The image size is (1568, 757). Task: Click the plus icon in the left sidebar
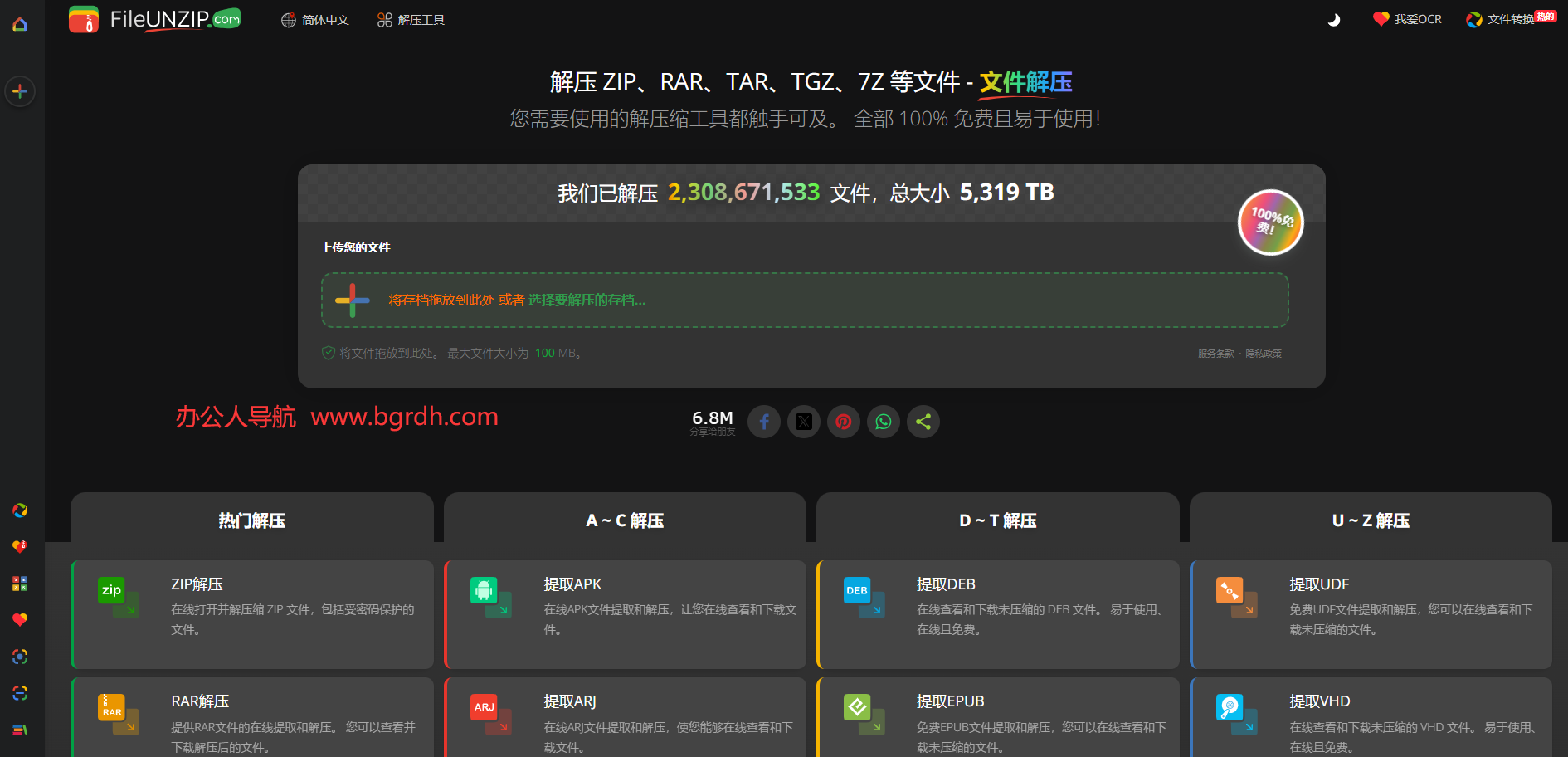click(x=20, y=91)
